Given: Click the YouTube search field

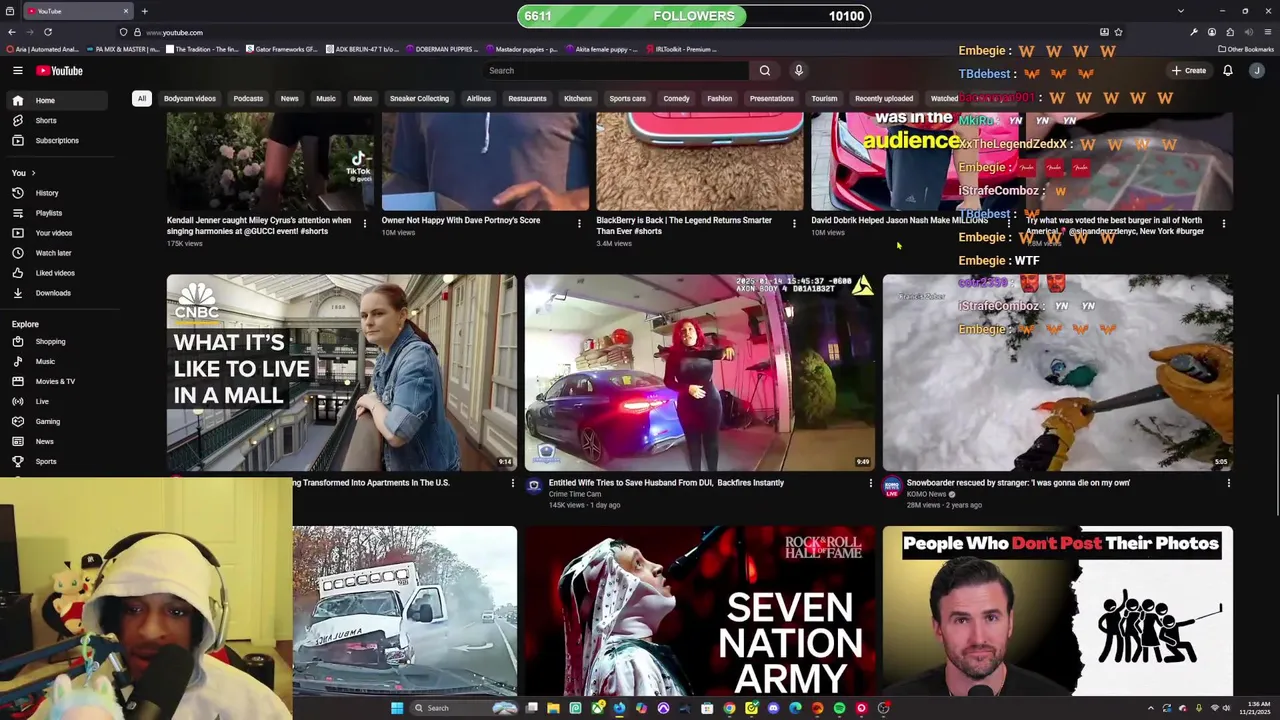Looking at the screenshot, I should point(615,70).
